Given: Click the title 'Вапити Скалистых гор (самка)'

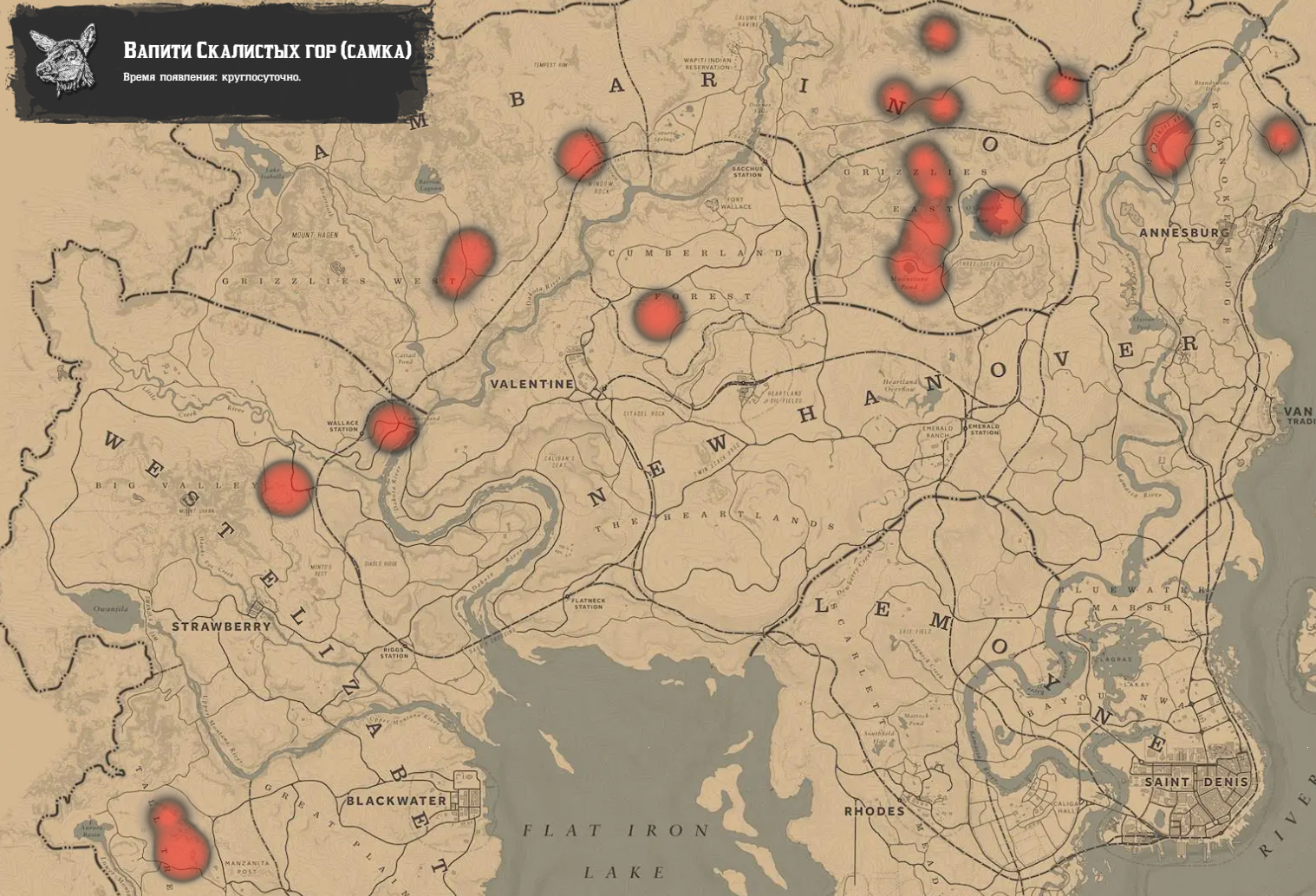Looking at the screenshot, I should click(x=267, y=50).
